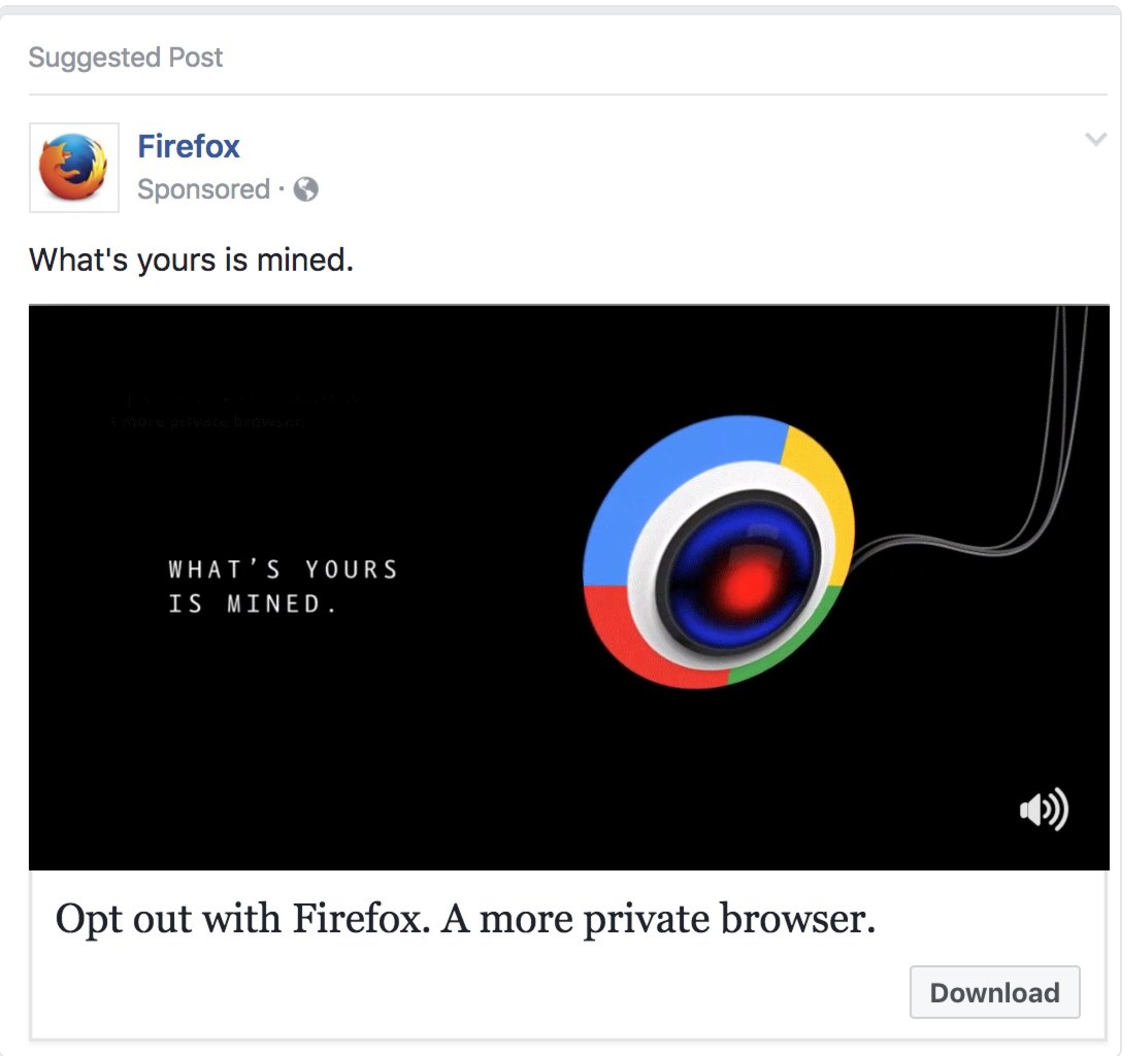Click the 'Suggested Post' header label
The width and height of the screenshot is (1133, 1056).
[126, 57]
